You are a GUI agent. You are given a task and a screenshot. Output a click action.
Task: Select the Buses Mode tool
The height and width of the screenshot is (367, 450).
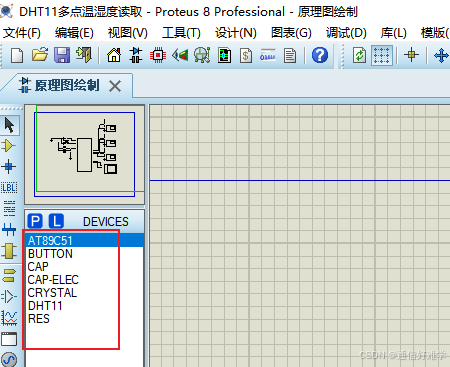pos(9,229)
